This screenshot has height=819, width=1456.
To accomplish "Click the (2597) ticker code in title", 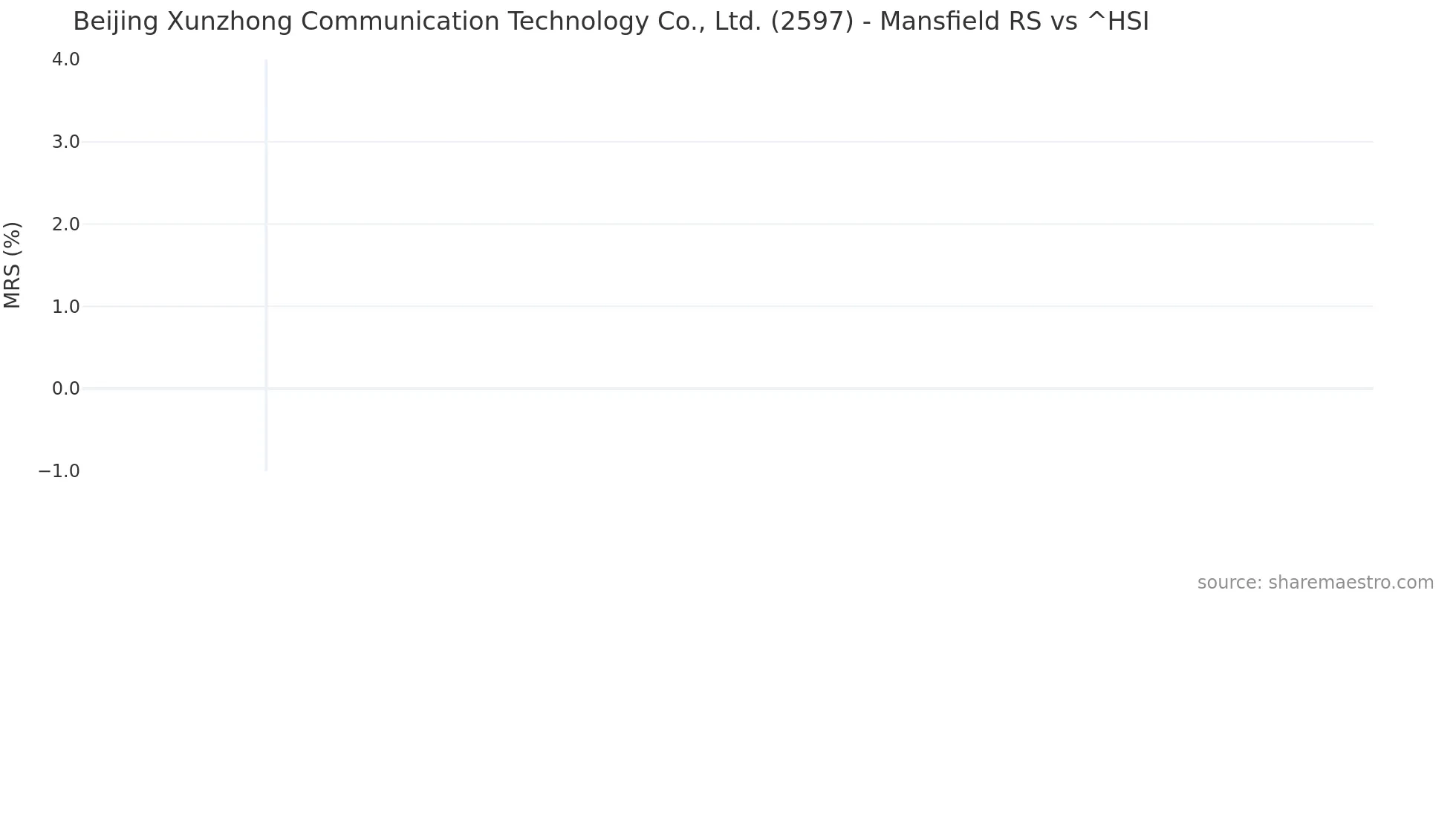I will pos(812,22).
